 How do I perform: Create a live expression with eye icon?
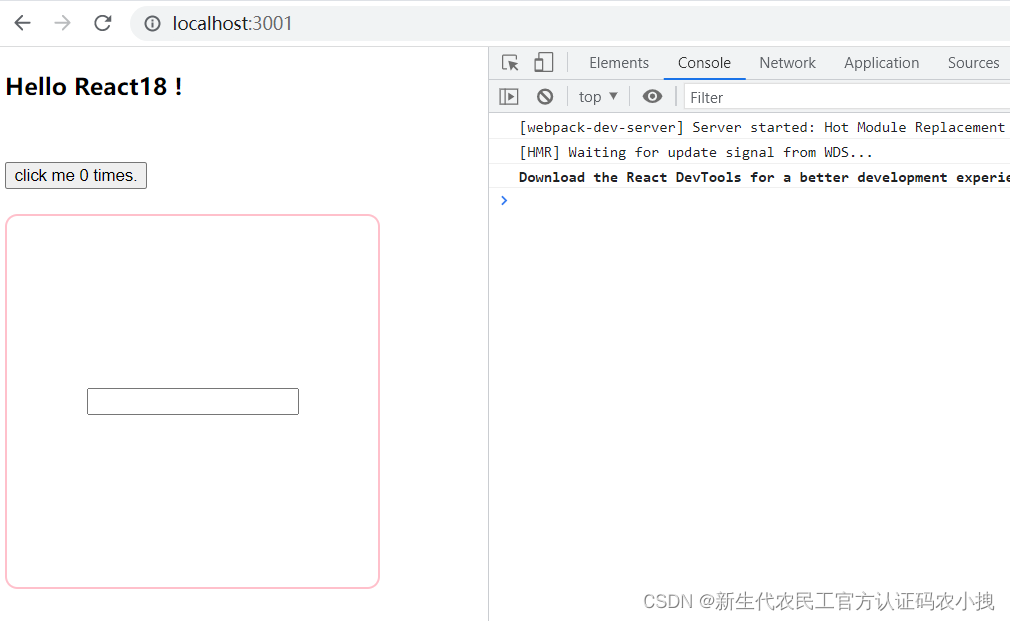click(652, 97)
